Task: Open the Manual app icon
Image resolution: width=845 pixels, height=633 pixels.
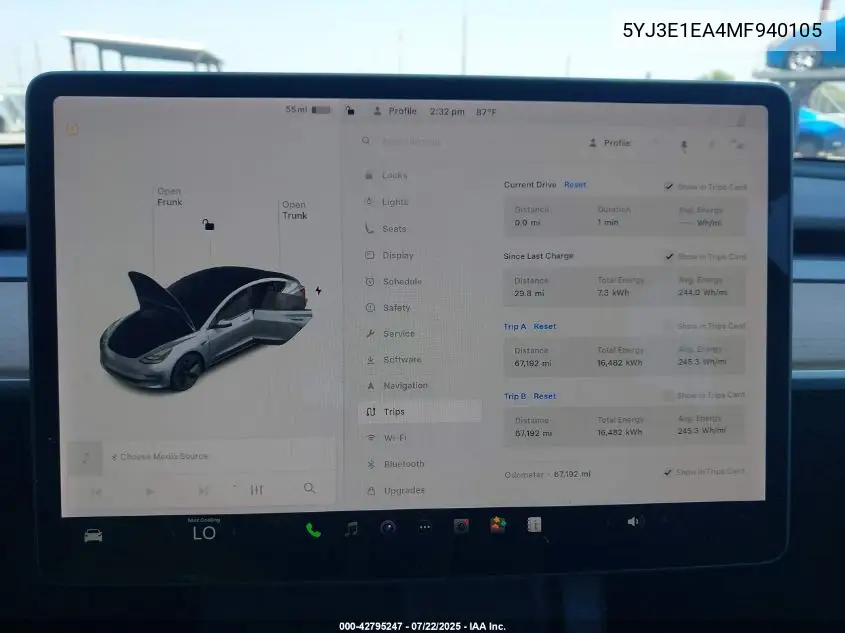Action: [x=534, y=524]
